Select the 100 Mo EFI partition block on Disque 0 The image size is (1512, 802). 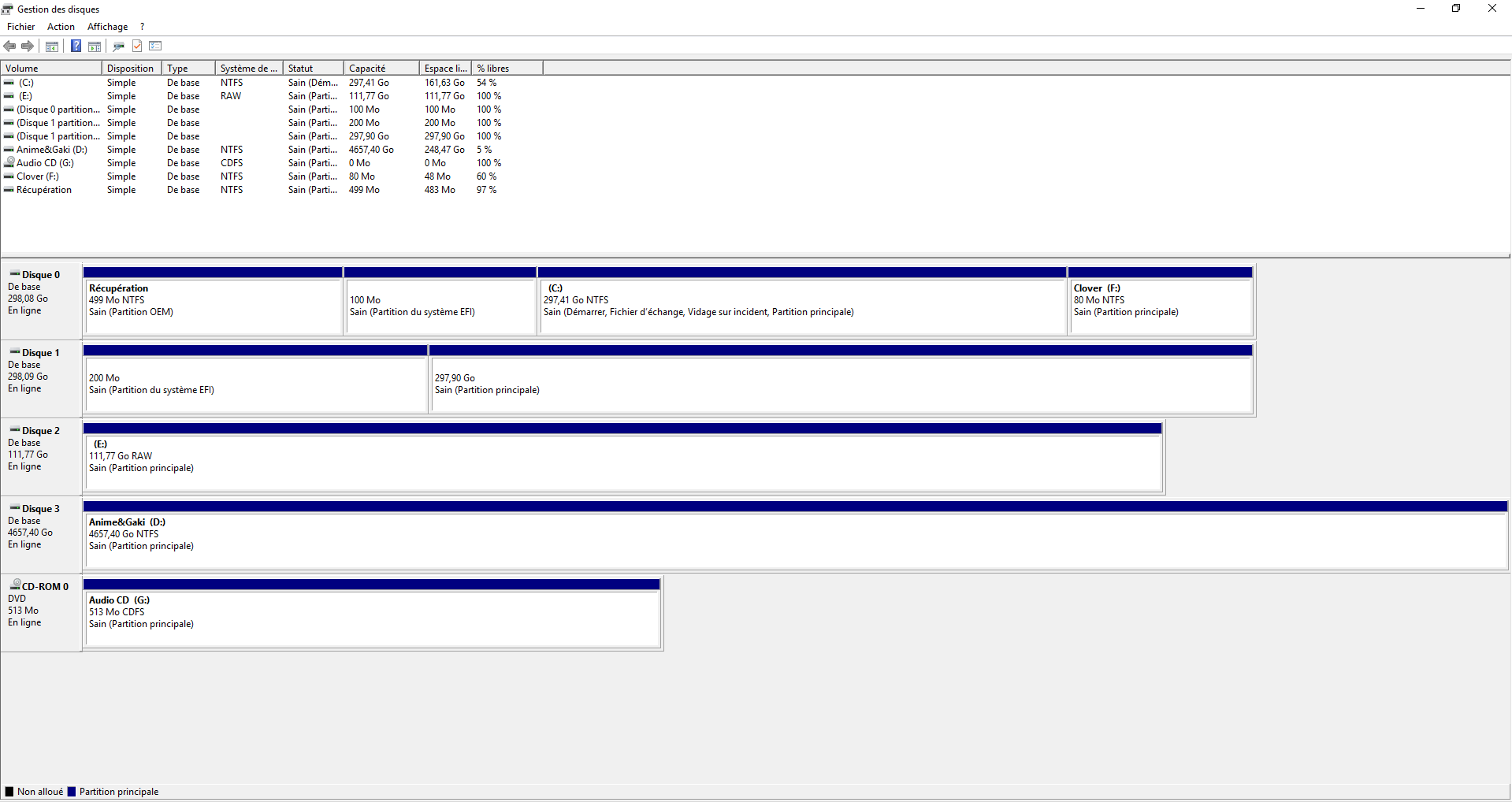(440, 301)
